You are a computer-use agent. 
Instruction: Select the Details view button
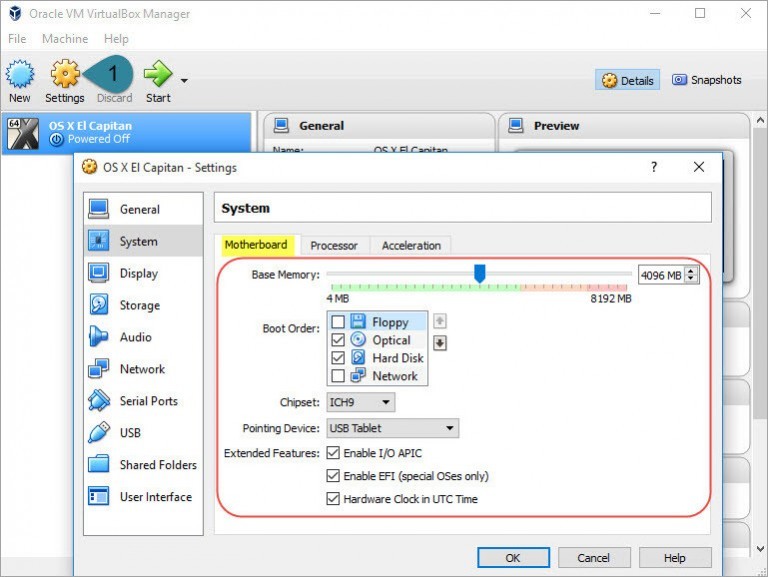point(627,80)
